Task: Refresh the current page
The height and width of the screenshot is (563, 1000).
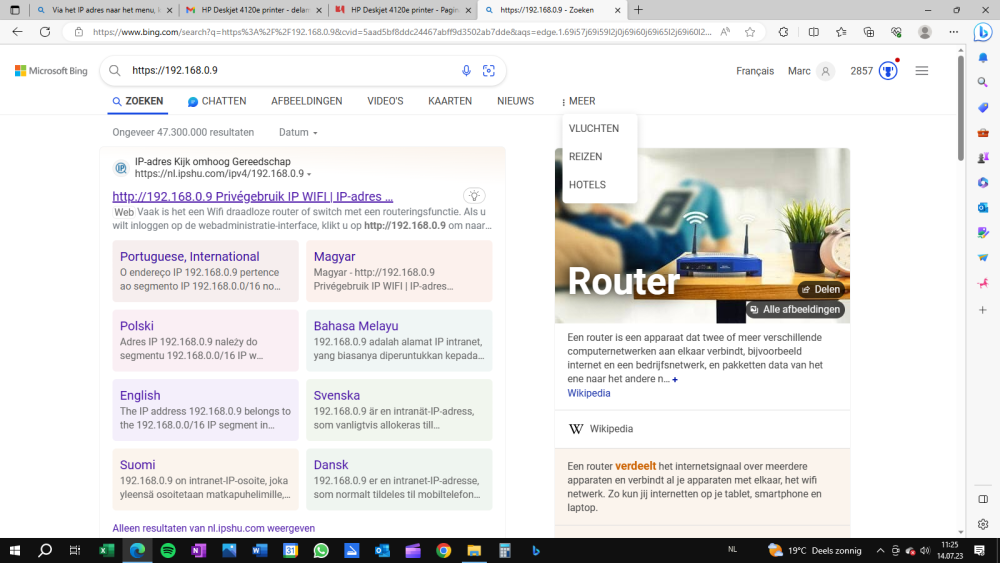Action: [45, 32]
